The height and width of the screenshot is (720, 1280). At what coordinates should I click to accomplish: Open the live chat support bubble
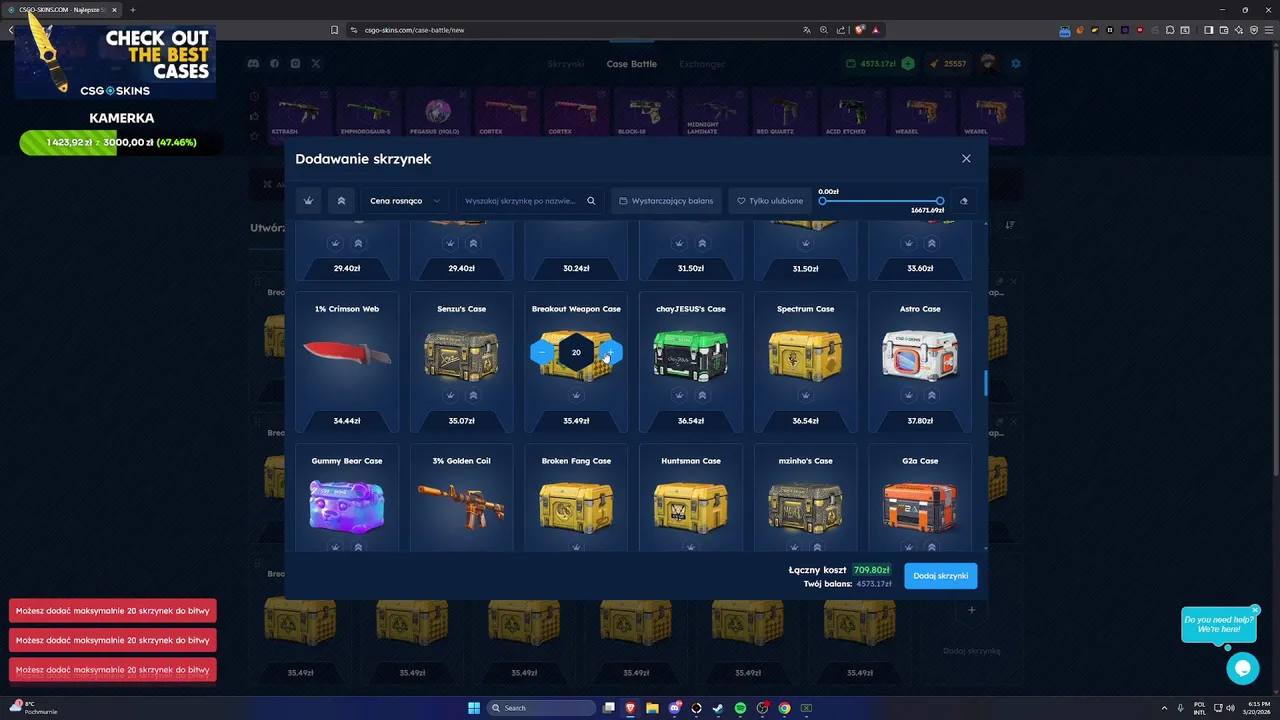[x=1243, y=668]
